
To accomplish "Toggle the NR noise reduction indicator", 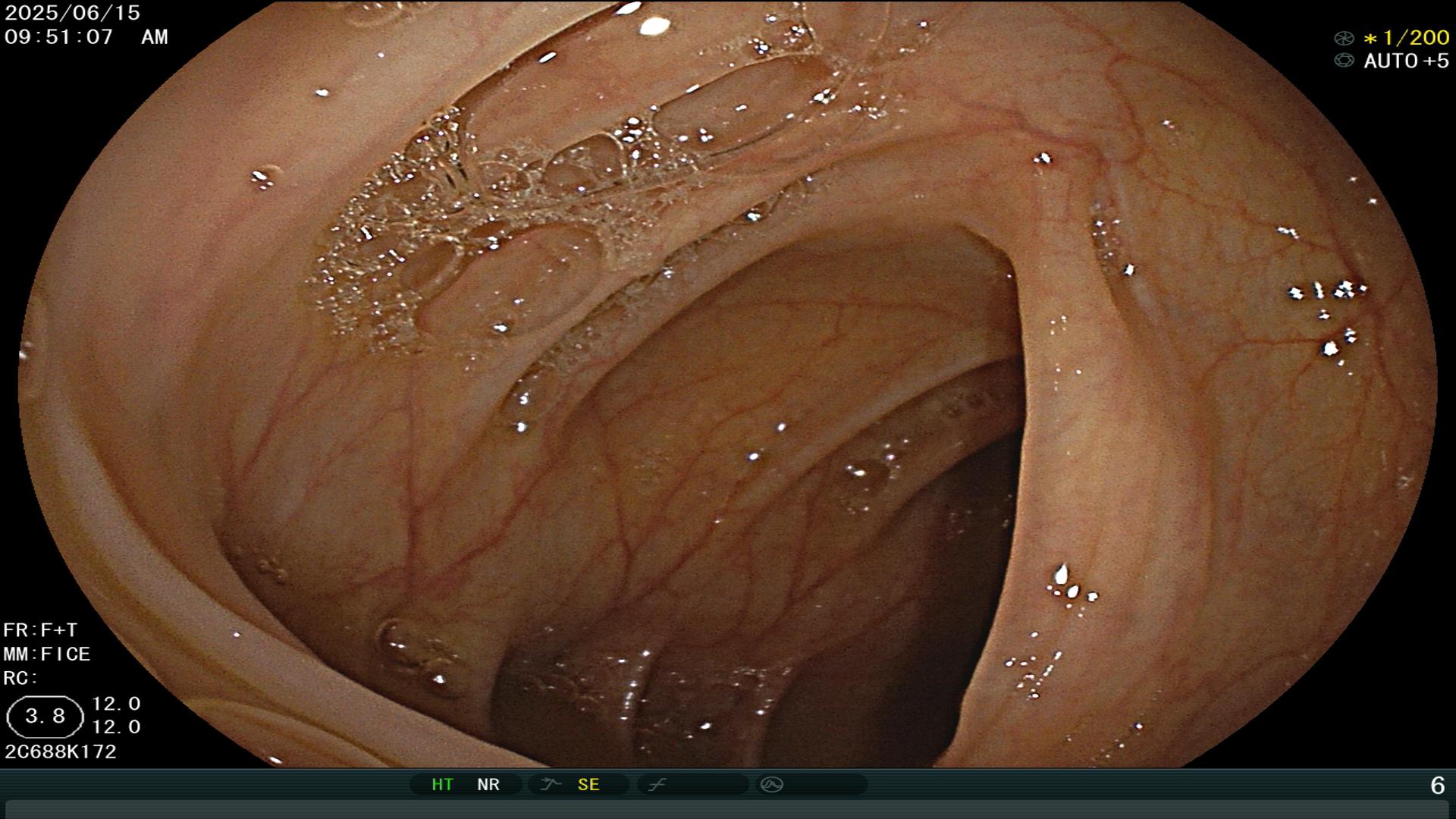I will tap(488, 785).
